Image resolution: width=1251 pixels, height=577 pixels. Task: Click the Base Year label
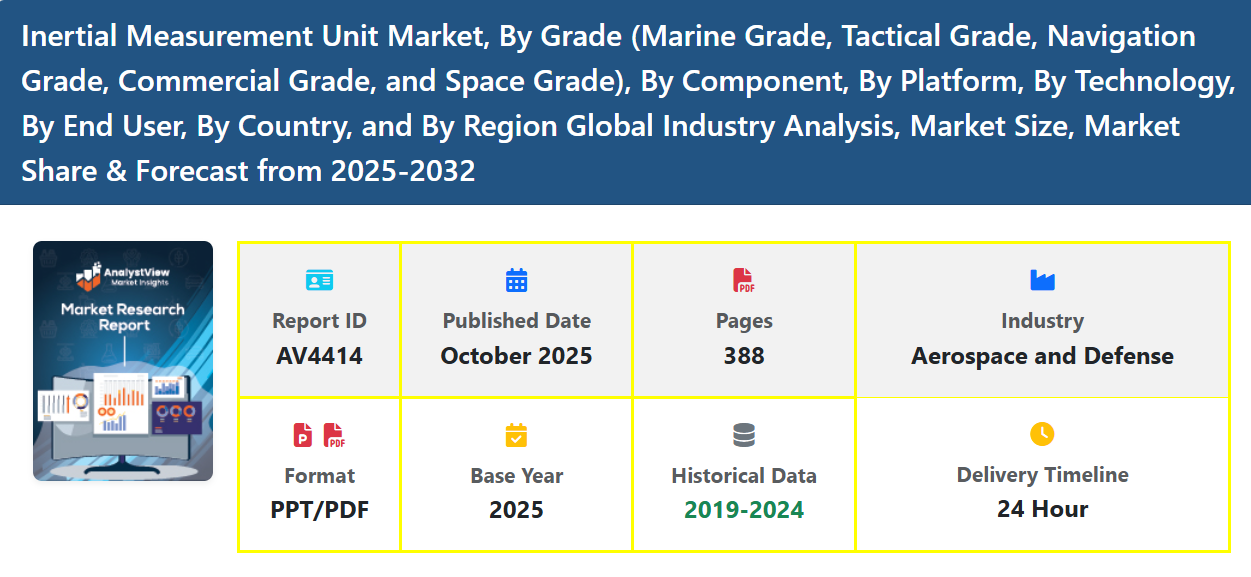[516, 476]
